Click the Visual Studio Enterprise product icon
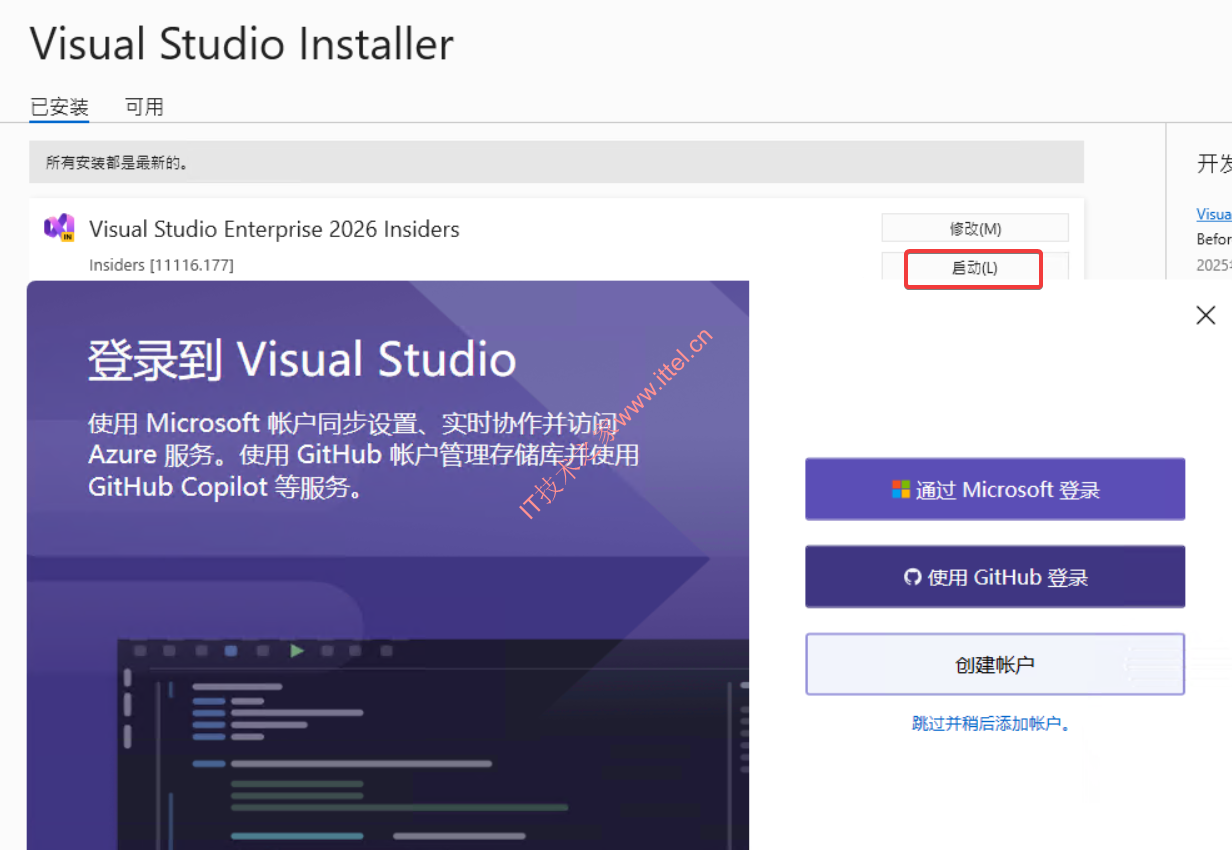This screenshot has height=850, width=1232. 59,228
